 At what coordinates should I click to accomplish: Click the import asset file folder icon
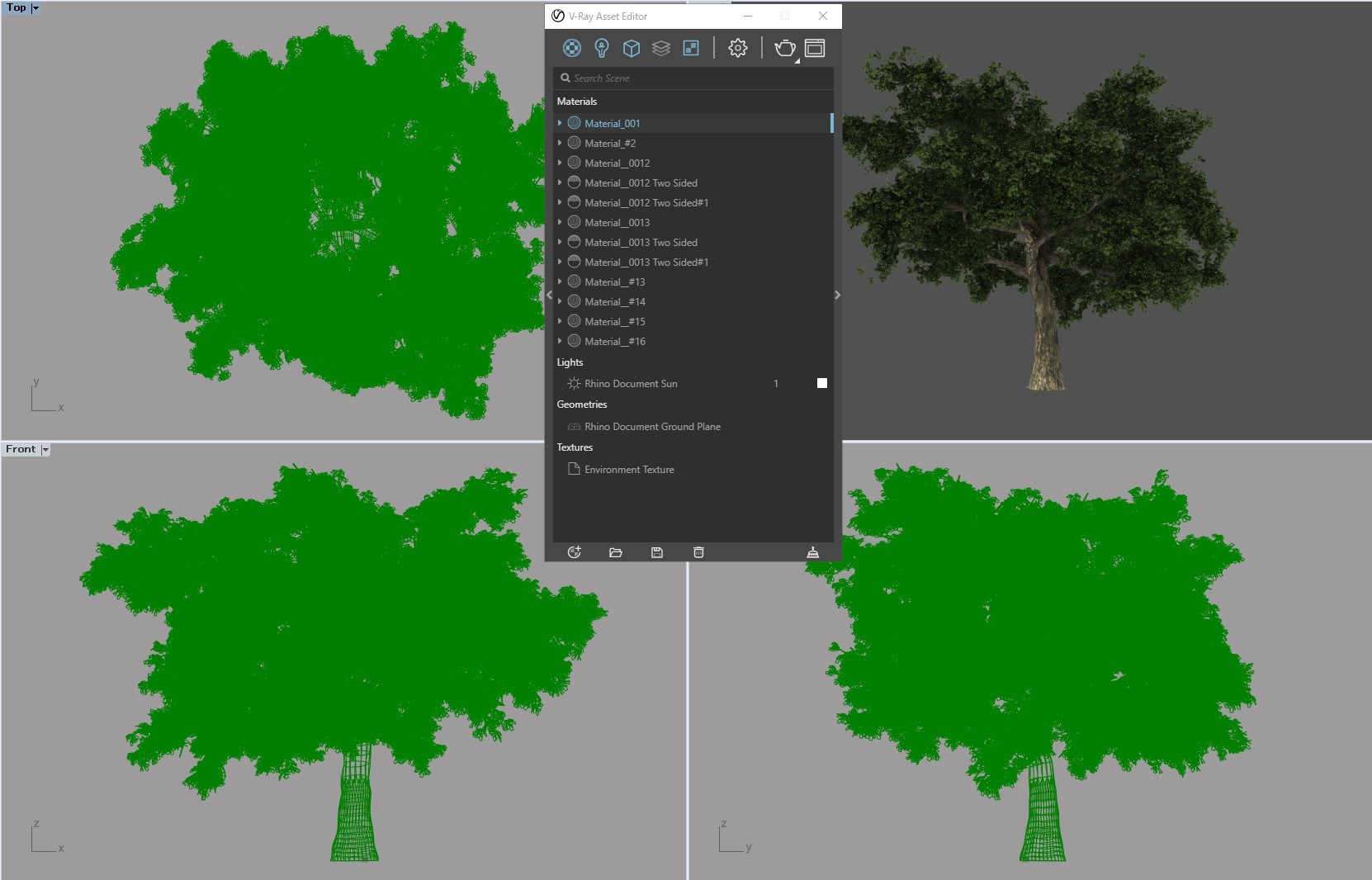coord(616,552)
